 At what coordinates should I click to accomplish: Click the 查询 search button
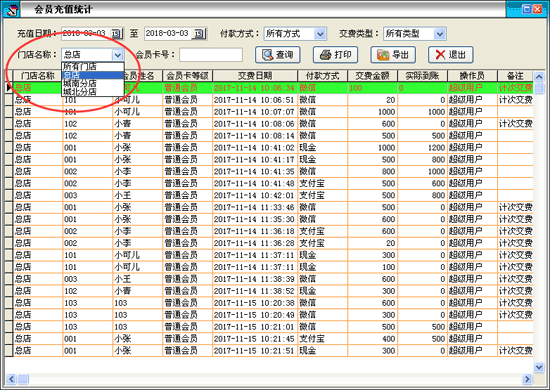(x=278, y=55)
